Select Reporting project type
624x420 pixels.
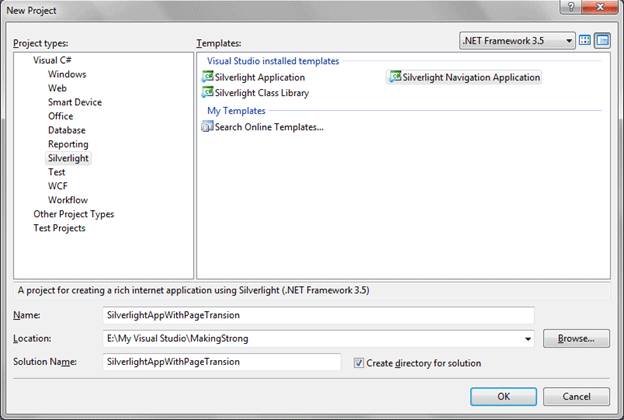(68, 144)
